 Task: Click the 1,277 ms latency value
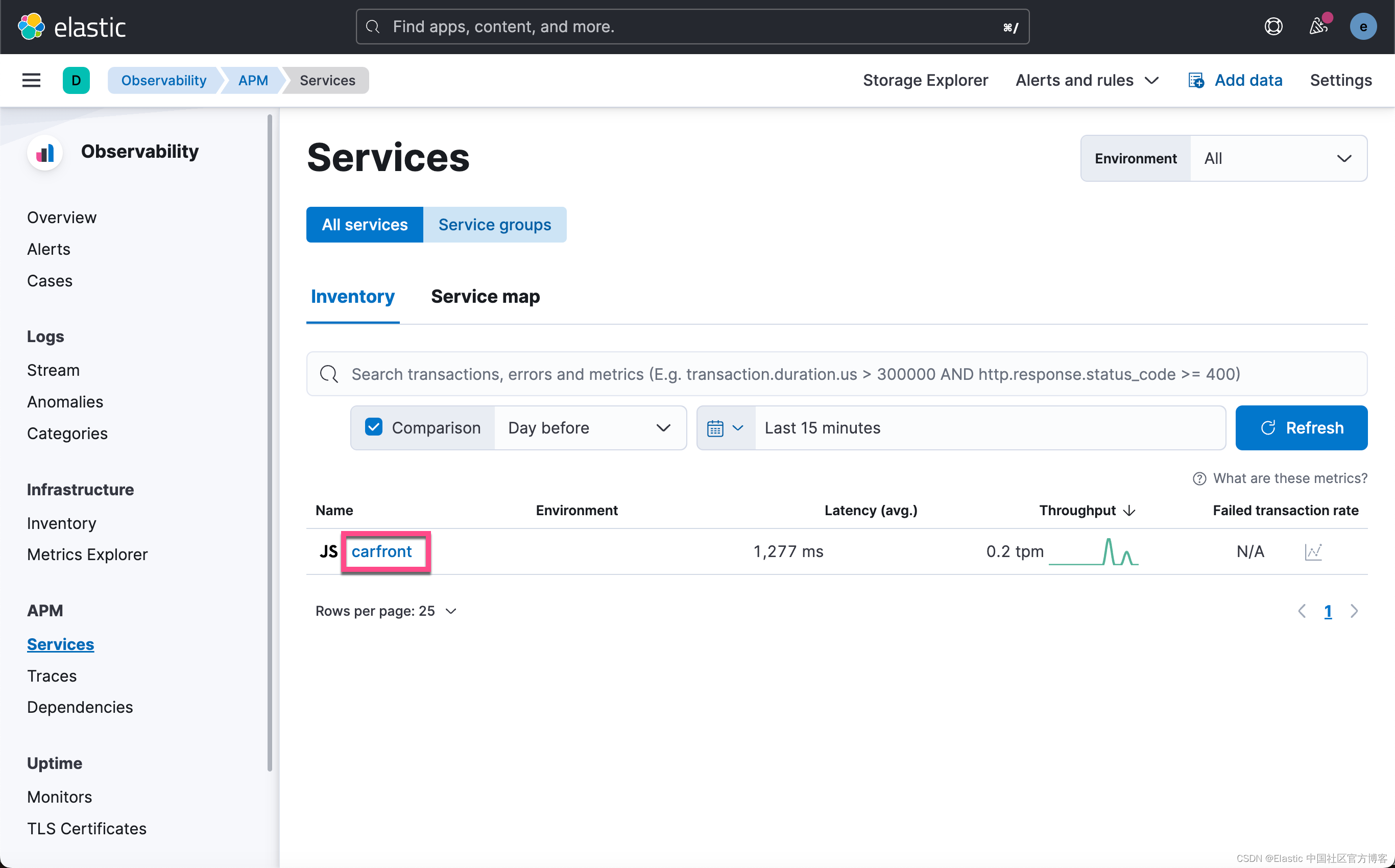coord(788,551)
